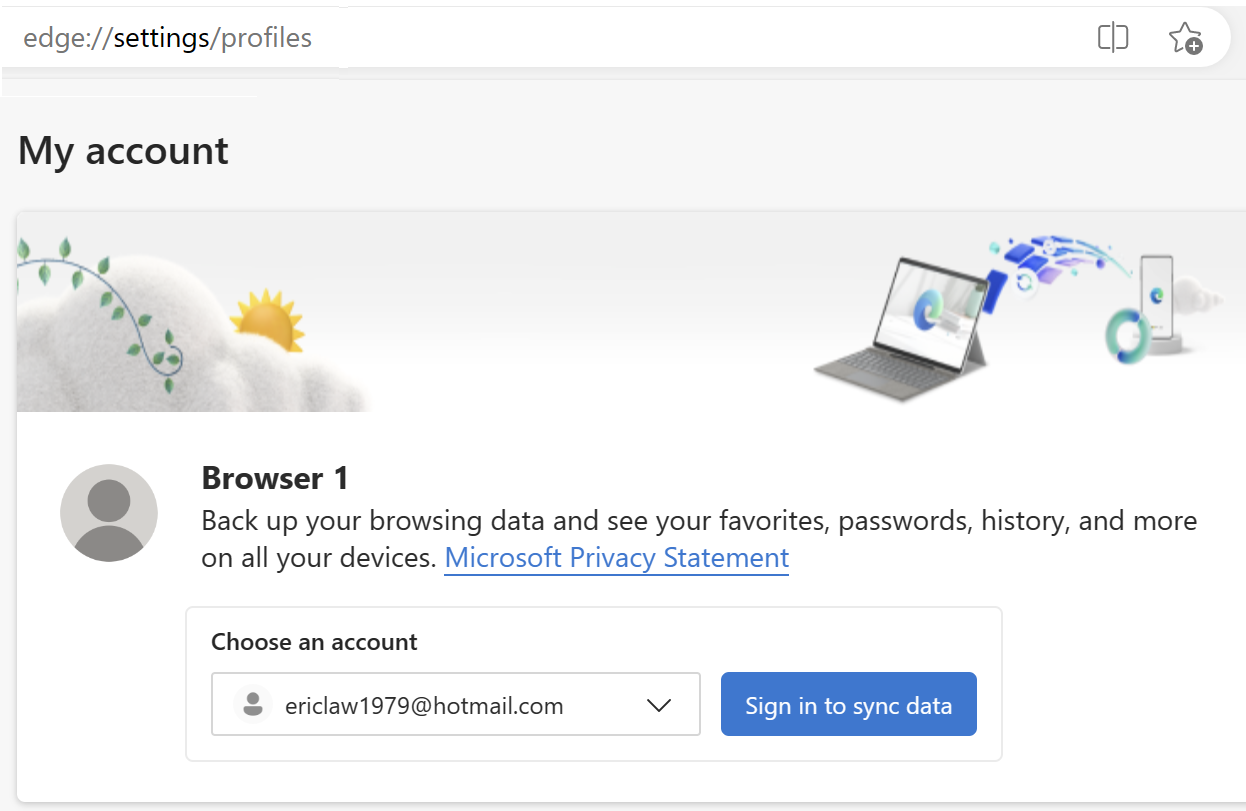This screenshot has width=1246, height=811.
Task: Click the large gray profile avatar
Action: point(109,512)
